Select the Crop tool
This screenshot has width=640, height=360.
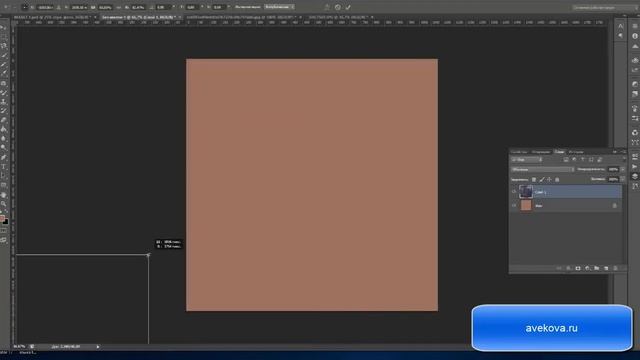[4, 64]
